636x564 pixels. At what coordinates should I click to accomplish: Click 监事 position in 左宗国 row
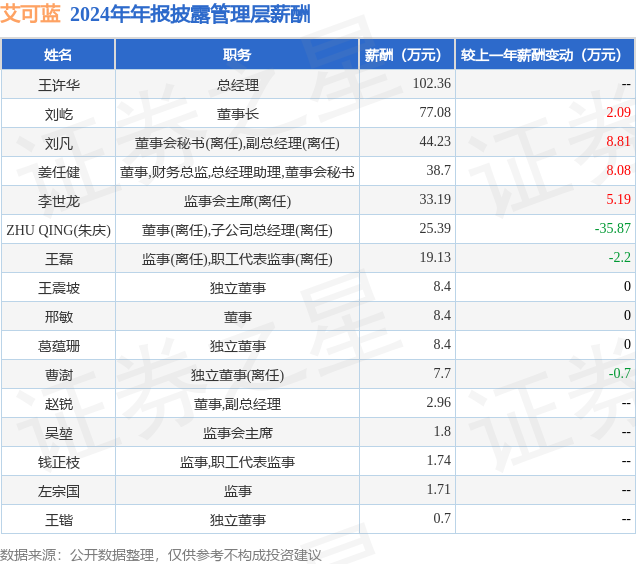point(238,491)
